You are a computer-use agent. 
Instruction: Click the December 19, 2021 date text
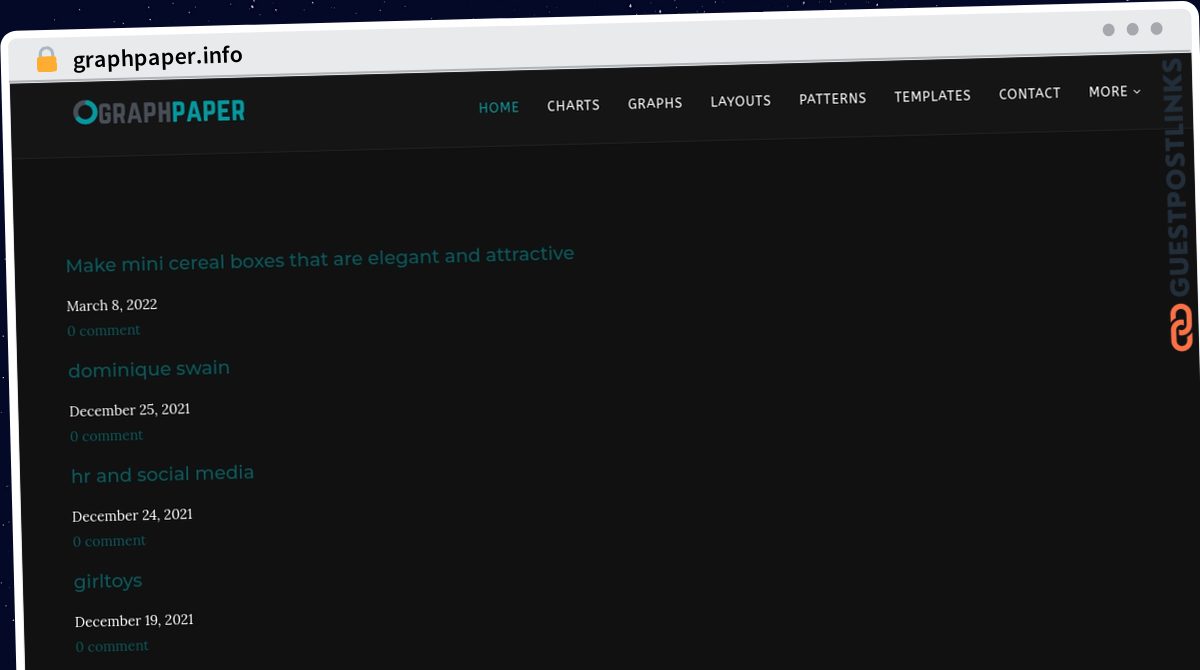(135, 621)
